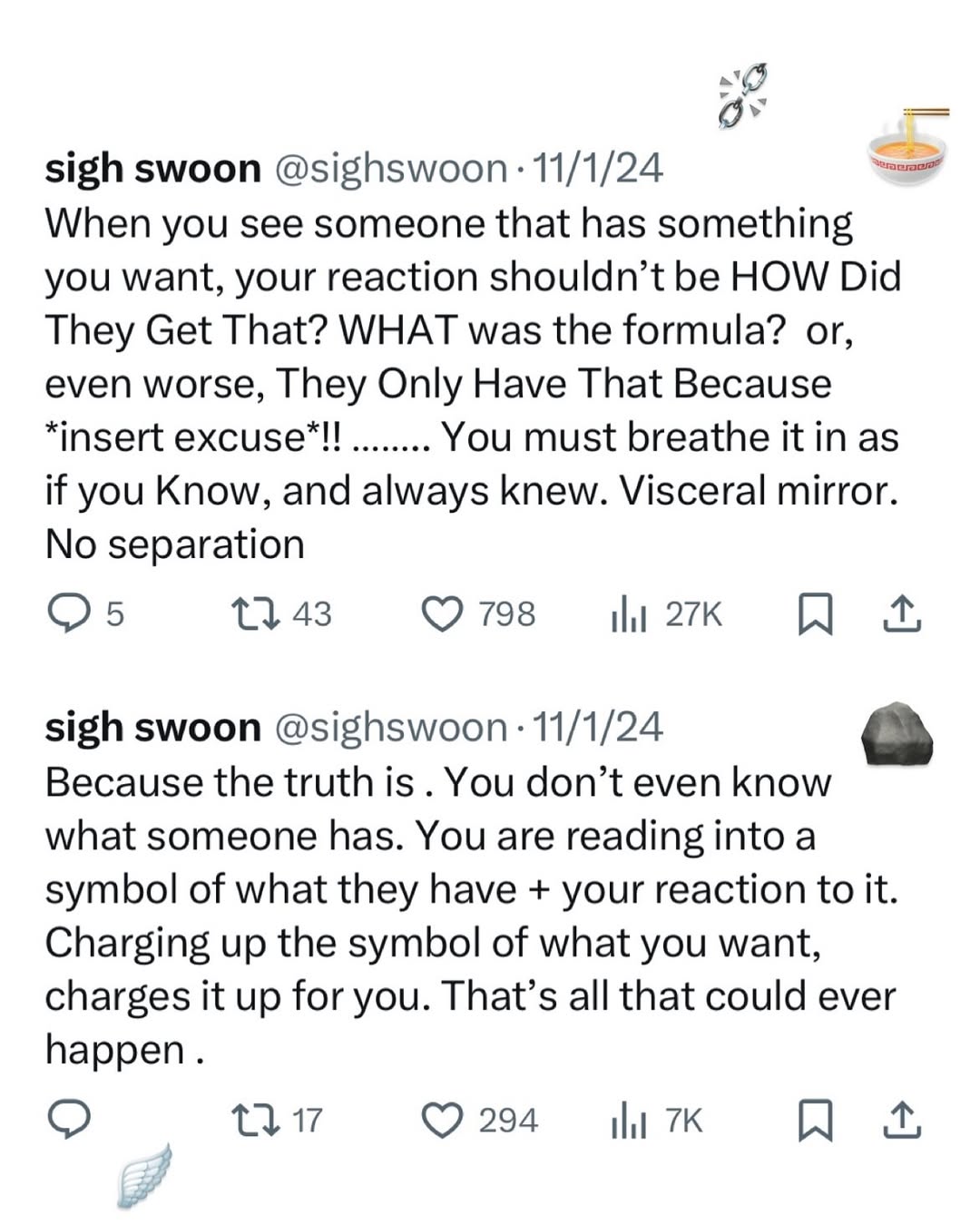
Task: Share the second tweet
Action: click(x=902, y=1120)
